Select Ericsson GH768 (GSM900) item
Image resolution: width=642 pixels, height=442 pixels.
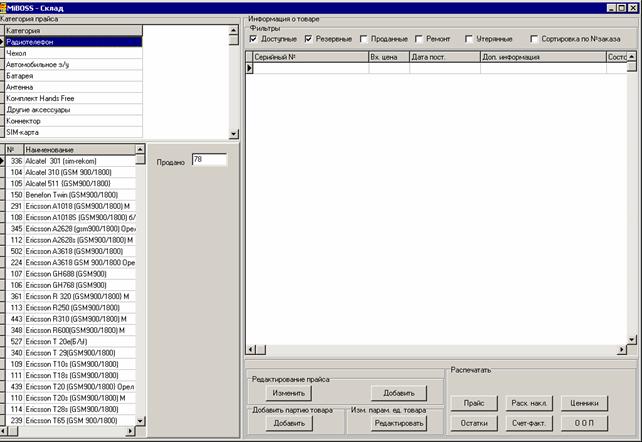[x=71, y=285]
